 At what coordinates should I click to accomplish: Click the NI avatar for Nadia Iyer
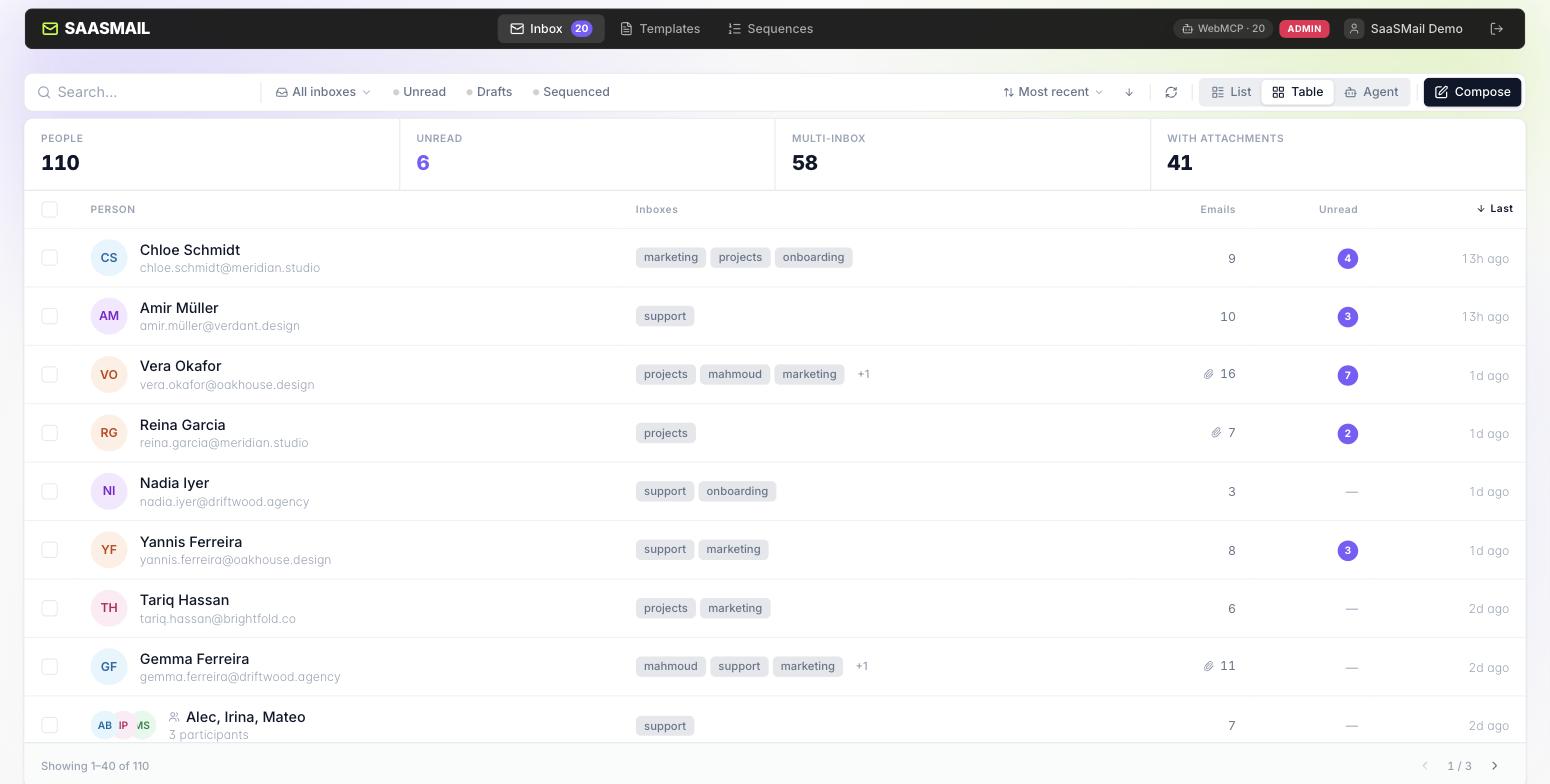[x=109, y=491]
